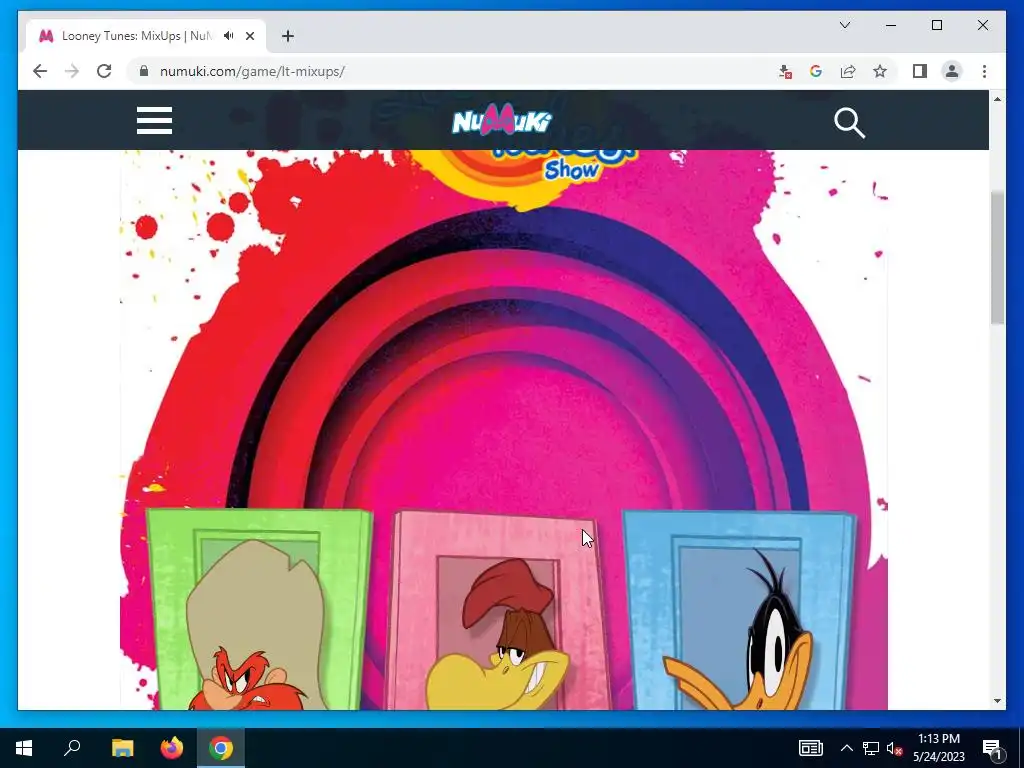This screenshot has height=768, width=1024.
Task: Go back to the previous page
Action: click(x=40, y=71)
